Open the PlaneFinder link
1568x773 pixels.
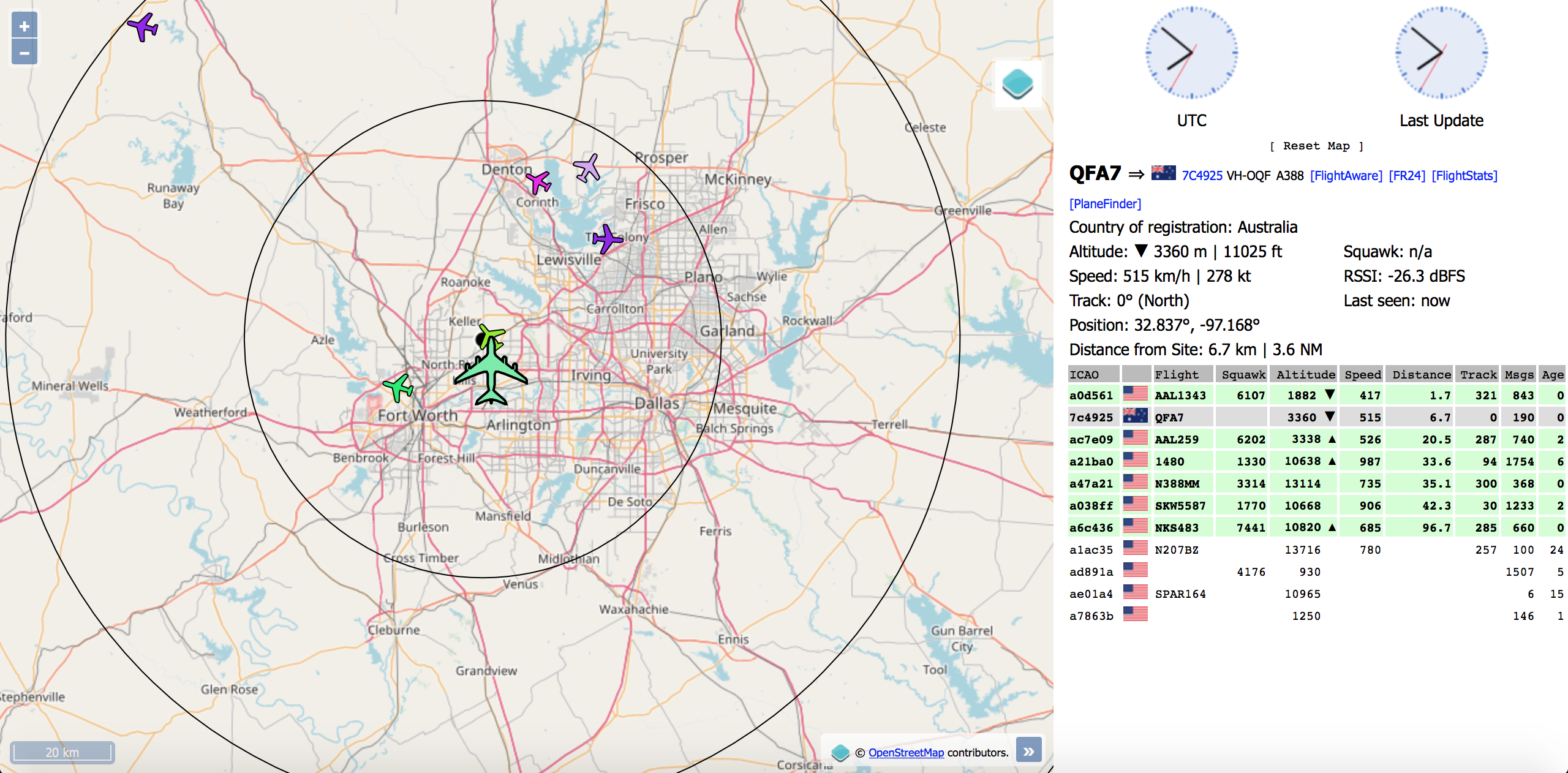pos(1105,203)
